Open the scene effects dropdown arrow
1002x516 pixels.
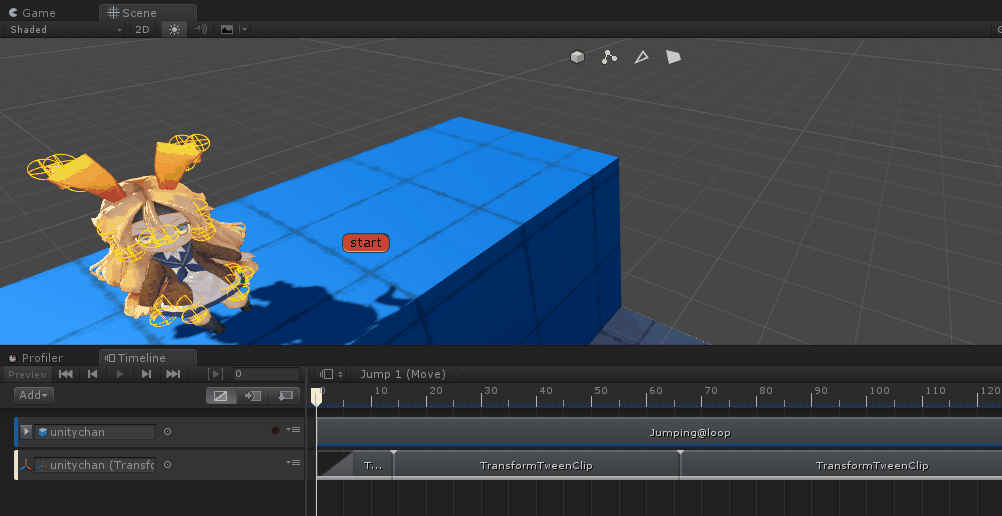244,29
